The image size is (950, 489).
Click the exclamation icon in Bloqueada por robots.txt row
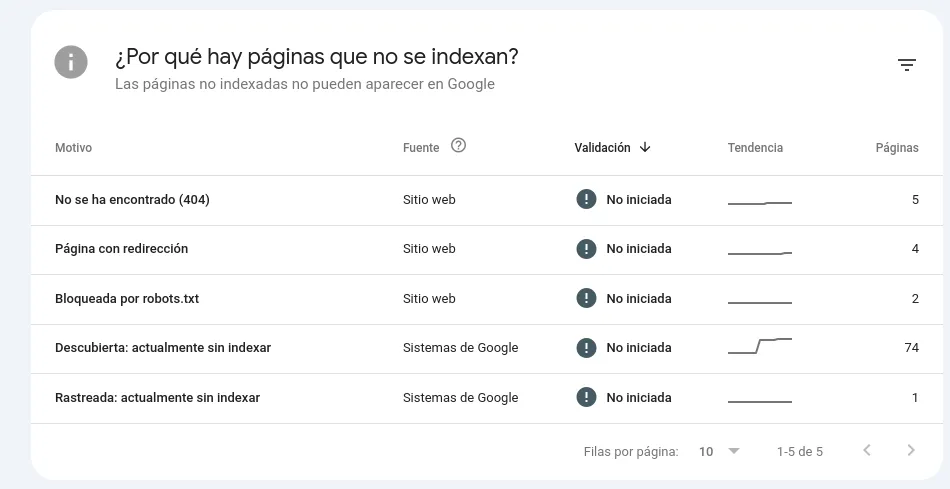click(586, 298)
